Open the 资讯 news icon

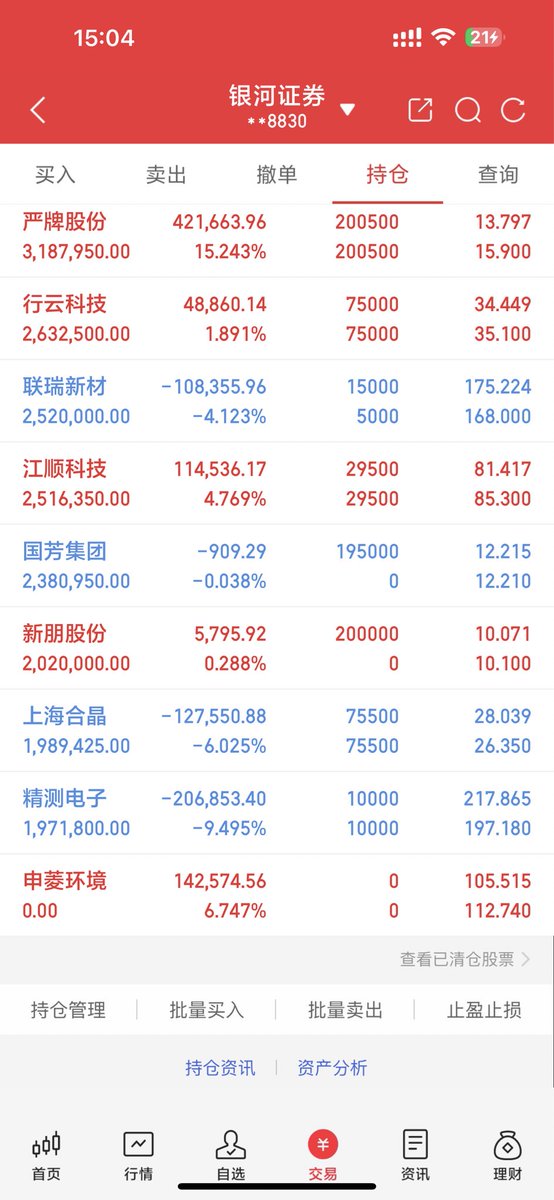(415, 1144)
